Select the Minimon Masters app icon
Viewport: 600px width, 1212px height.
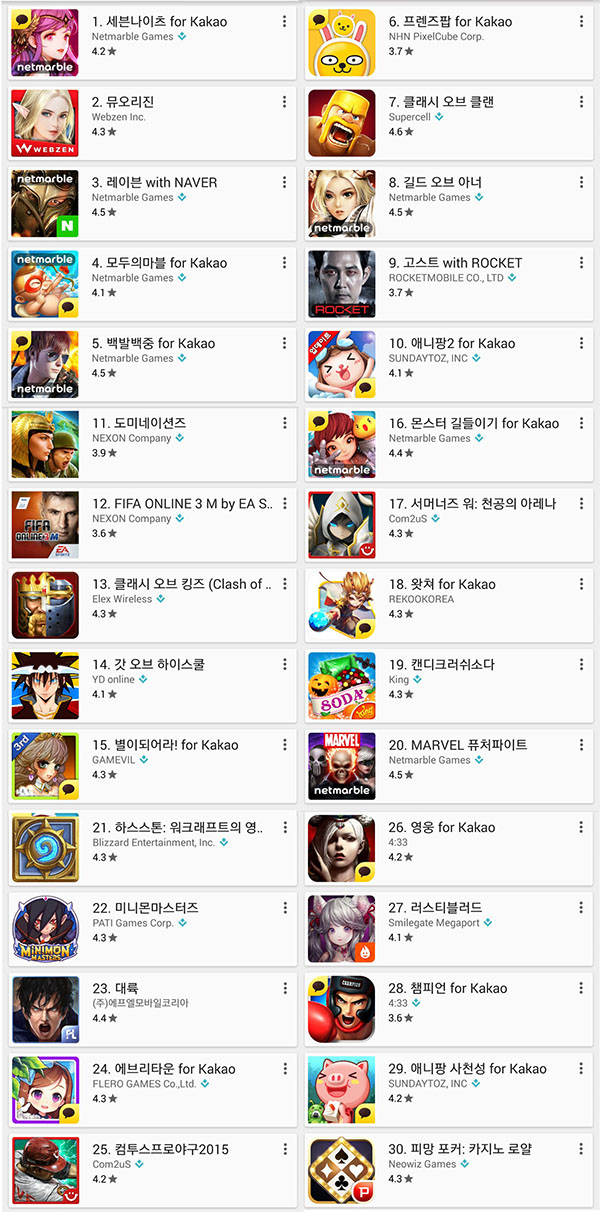point(45,929)
